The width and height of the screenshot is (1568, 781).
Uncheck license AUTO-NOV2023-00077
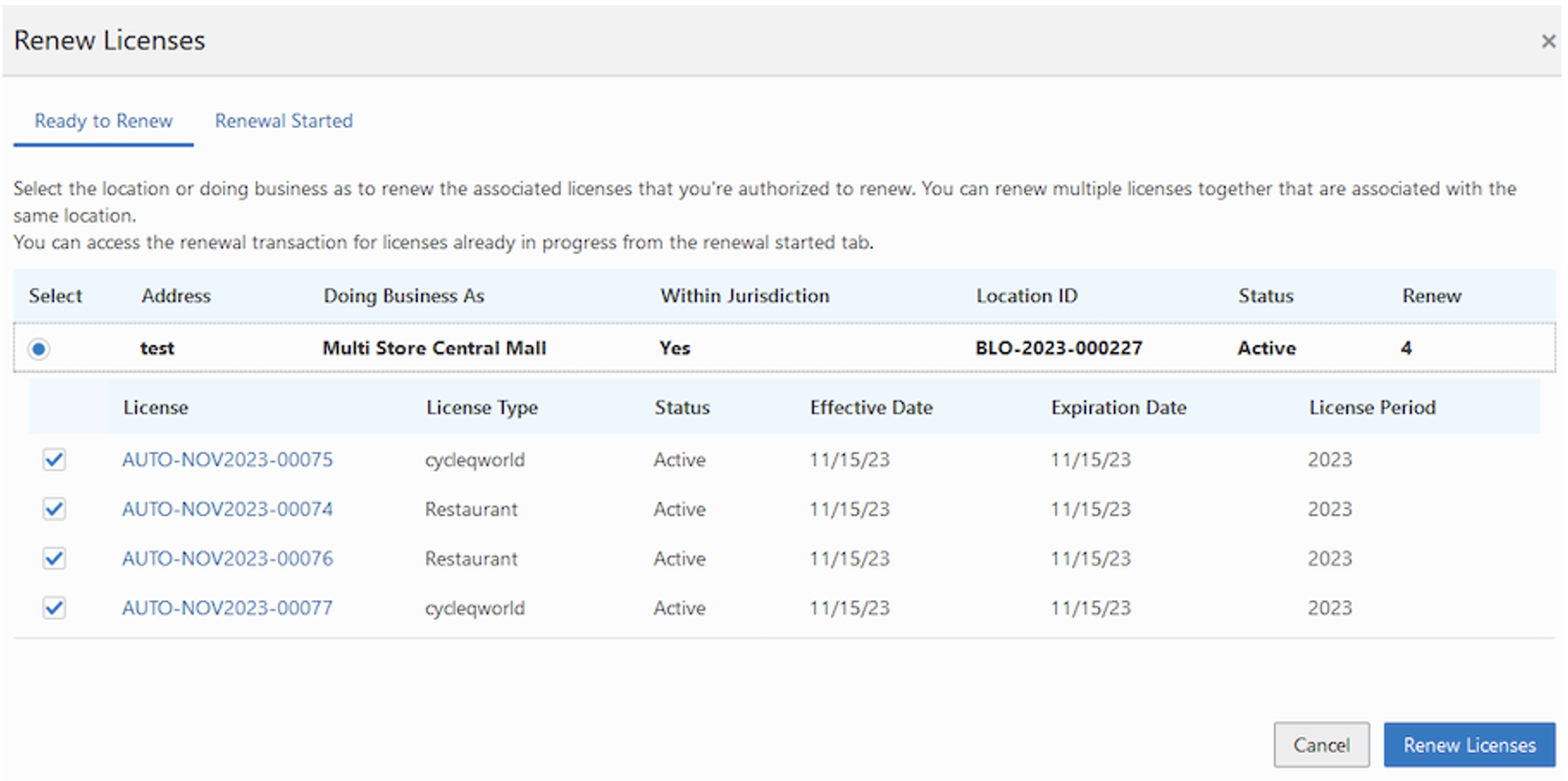[x=54, y=608]
